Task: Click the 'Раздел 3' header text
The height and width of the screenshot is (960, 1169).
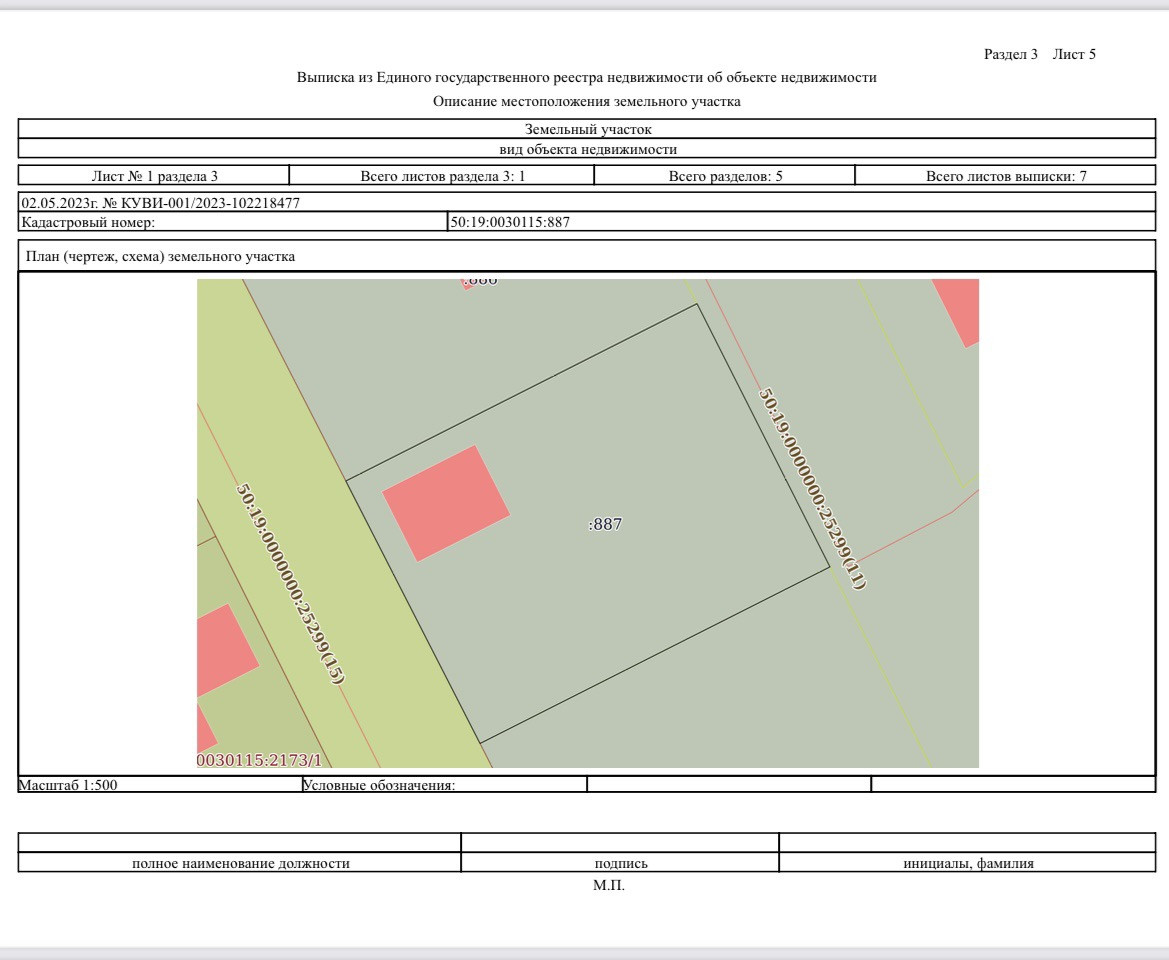Action: pos(1010,54)
